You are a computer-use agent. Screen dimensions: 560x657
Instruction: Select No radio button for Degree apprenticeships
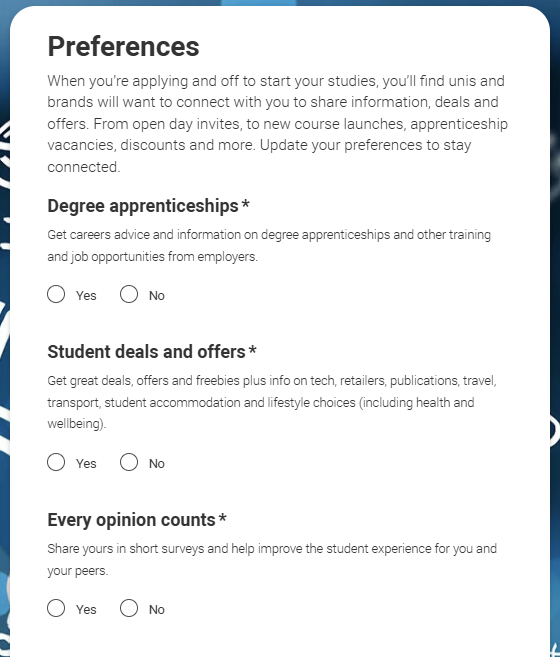[129, 294]
